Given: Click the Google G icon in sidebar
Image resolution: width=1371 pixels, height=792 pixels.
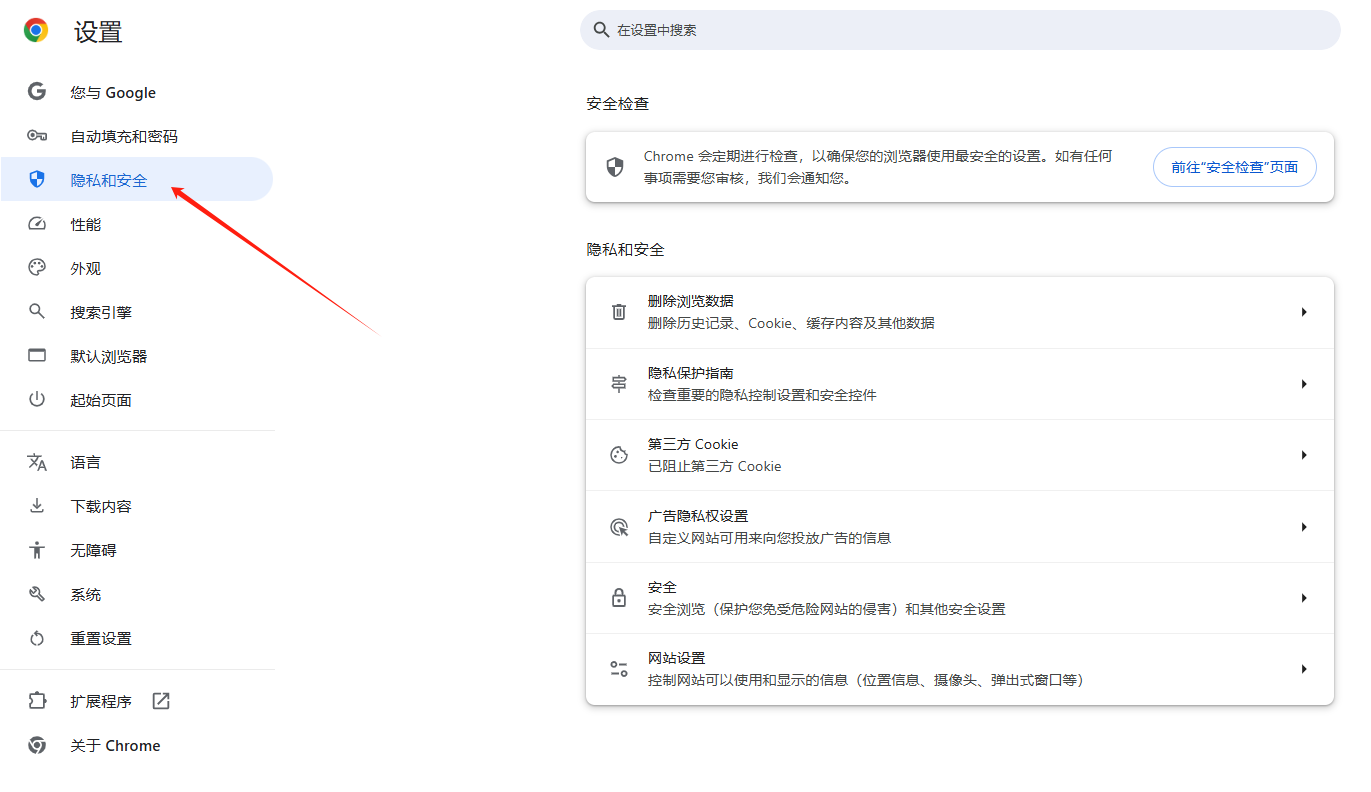Looking at the screenshot, I should pyautogui.click(x=37, y=92).
